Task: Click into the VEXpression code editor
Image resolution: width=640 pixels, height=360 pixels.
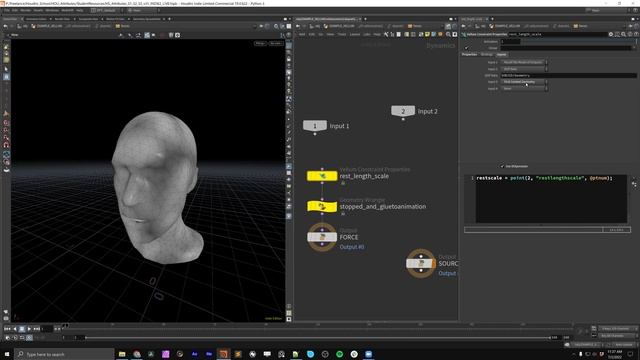Action: [x=551, y=199]
